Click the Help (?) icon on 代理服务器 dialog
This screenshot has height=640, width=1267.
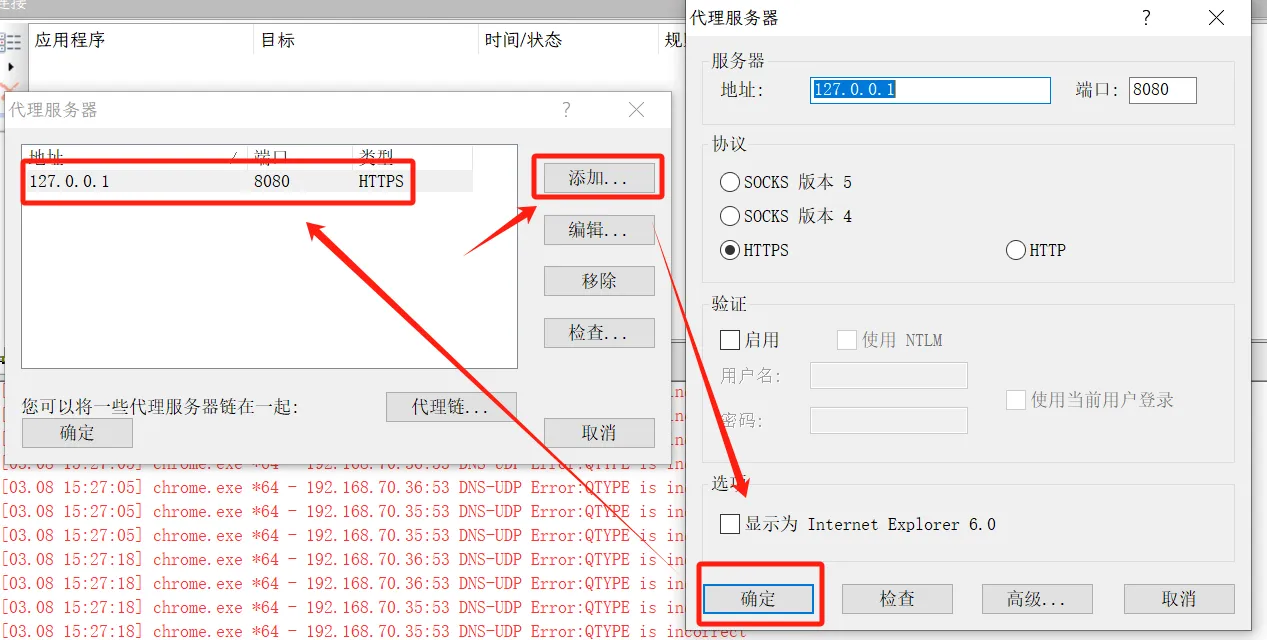pos(1146,18)
